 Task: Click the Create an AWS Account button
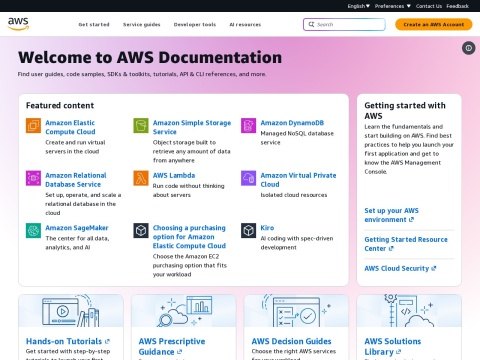point(434,24)
